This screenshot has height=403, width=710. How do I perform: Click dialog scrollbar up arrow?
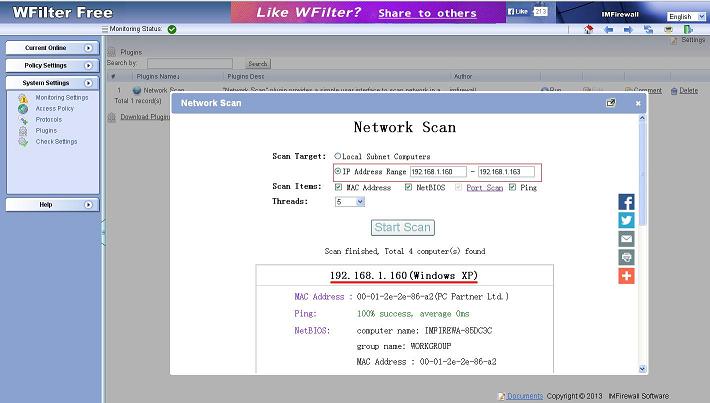pyautogui.click(x=642, y=118)
